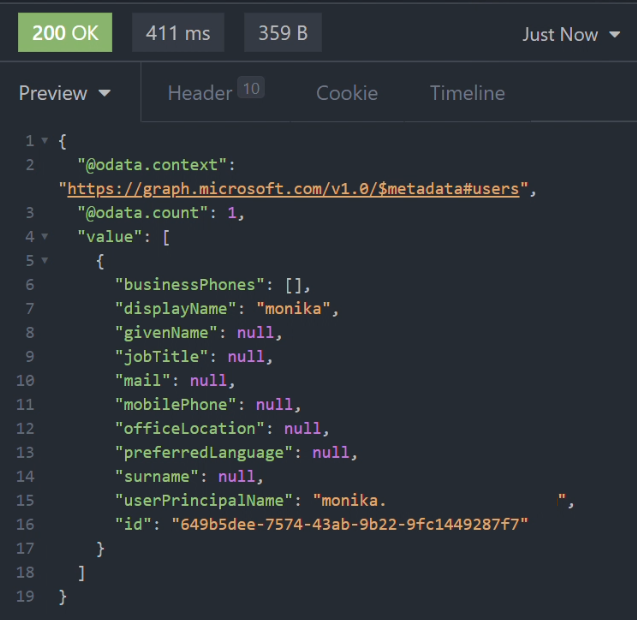Switch to the Timeline tab
The width and height of the screenshot is (637, 620).
[467, 93]
